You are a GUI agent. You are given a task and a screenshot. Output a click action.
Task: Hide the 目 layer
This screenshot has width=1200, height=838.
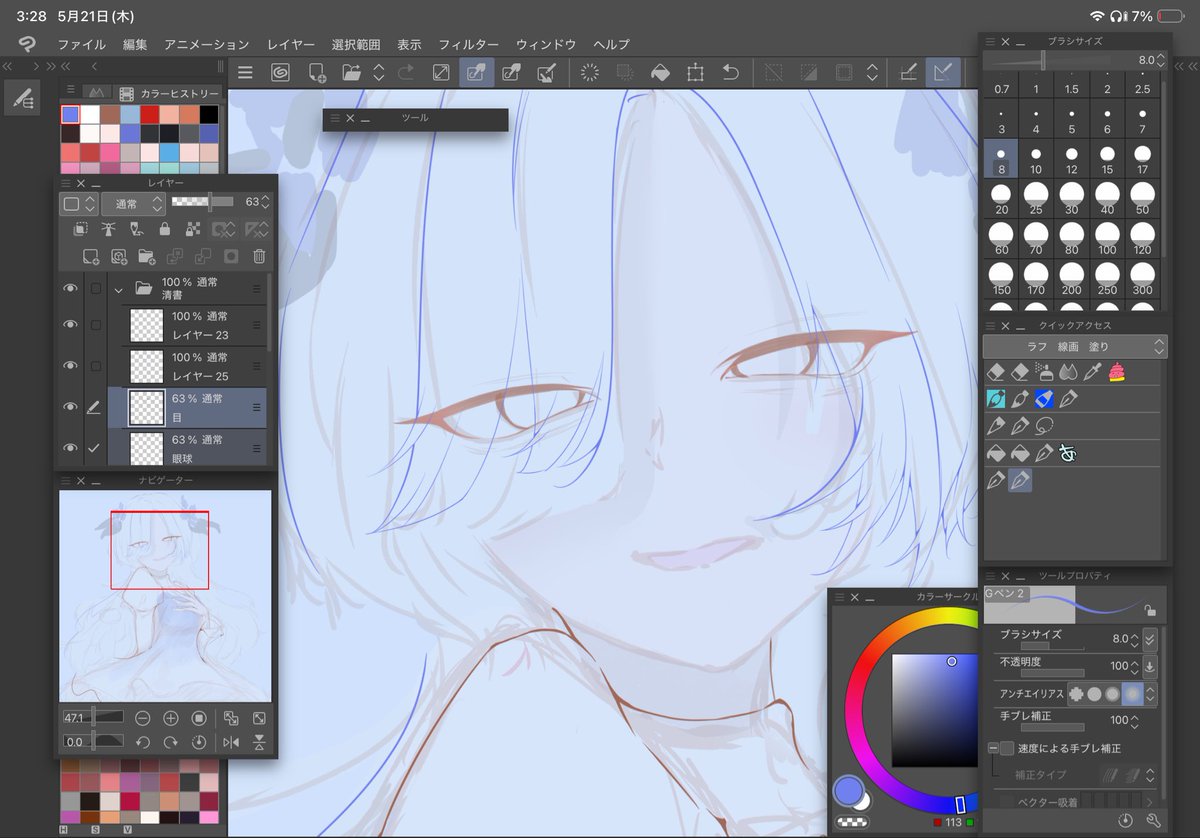pos(71,407)
